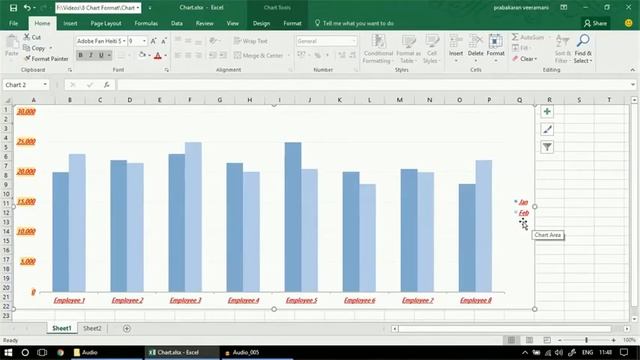Open Cell Styles gallery

pyautogui.click(x=431, y=49)
